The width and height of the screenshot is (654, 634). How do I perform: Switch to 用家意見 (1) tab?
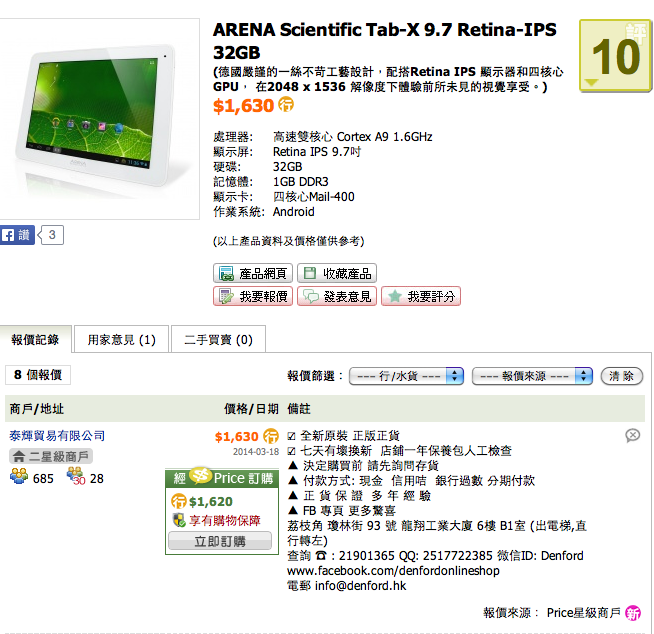pyautogui.click(x=121, y=340)
